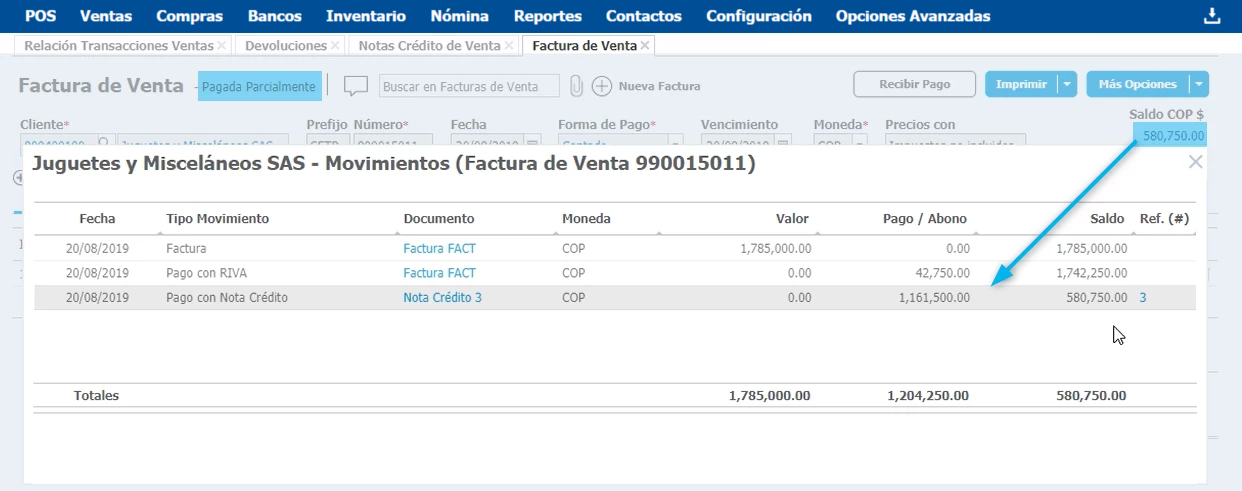Click the download icon in top bar

1213,16
